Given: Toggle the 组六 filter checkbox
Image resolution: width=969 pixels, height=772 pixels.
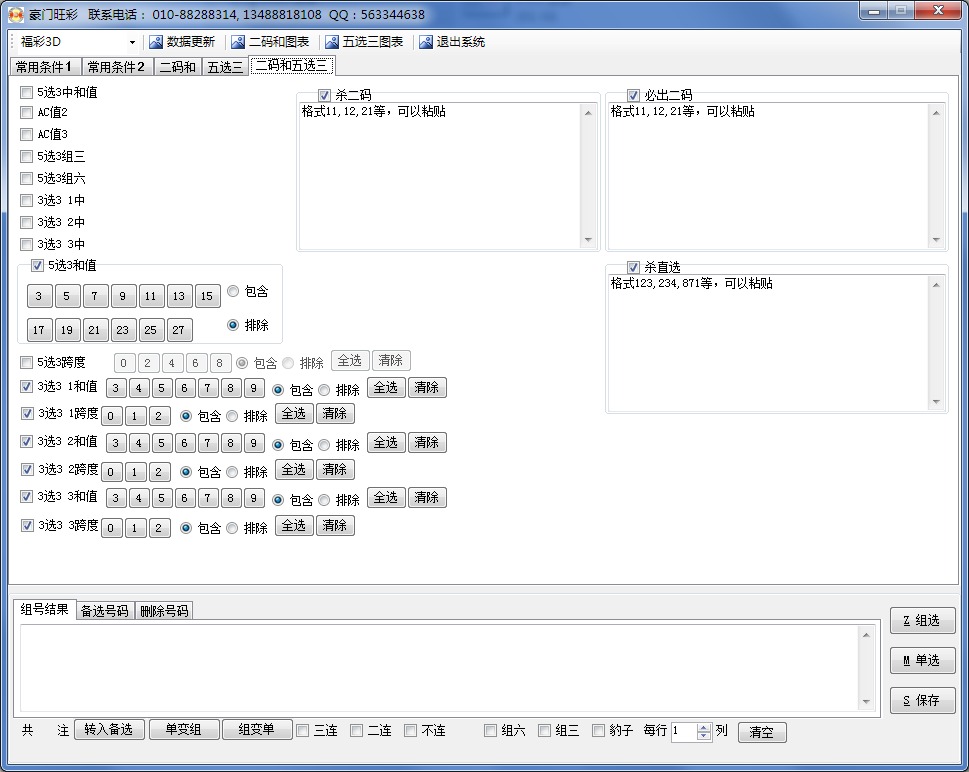Looking at the screenshot, I should pyautogui.click(x=490, y=731).
